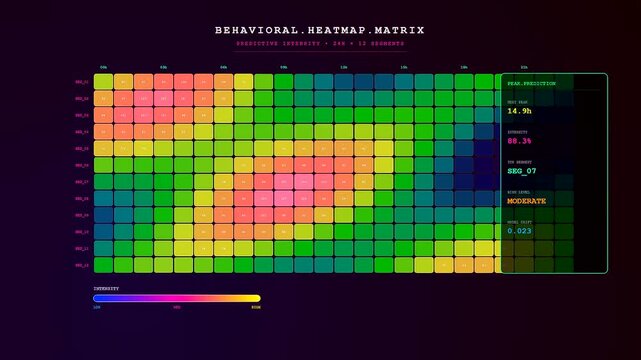Viewport: 641px width, 360px height.
Task: Click the INTENSITY legend heading
Action: 106,288
